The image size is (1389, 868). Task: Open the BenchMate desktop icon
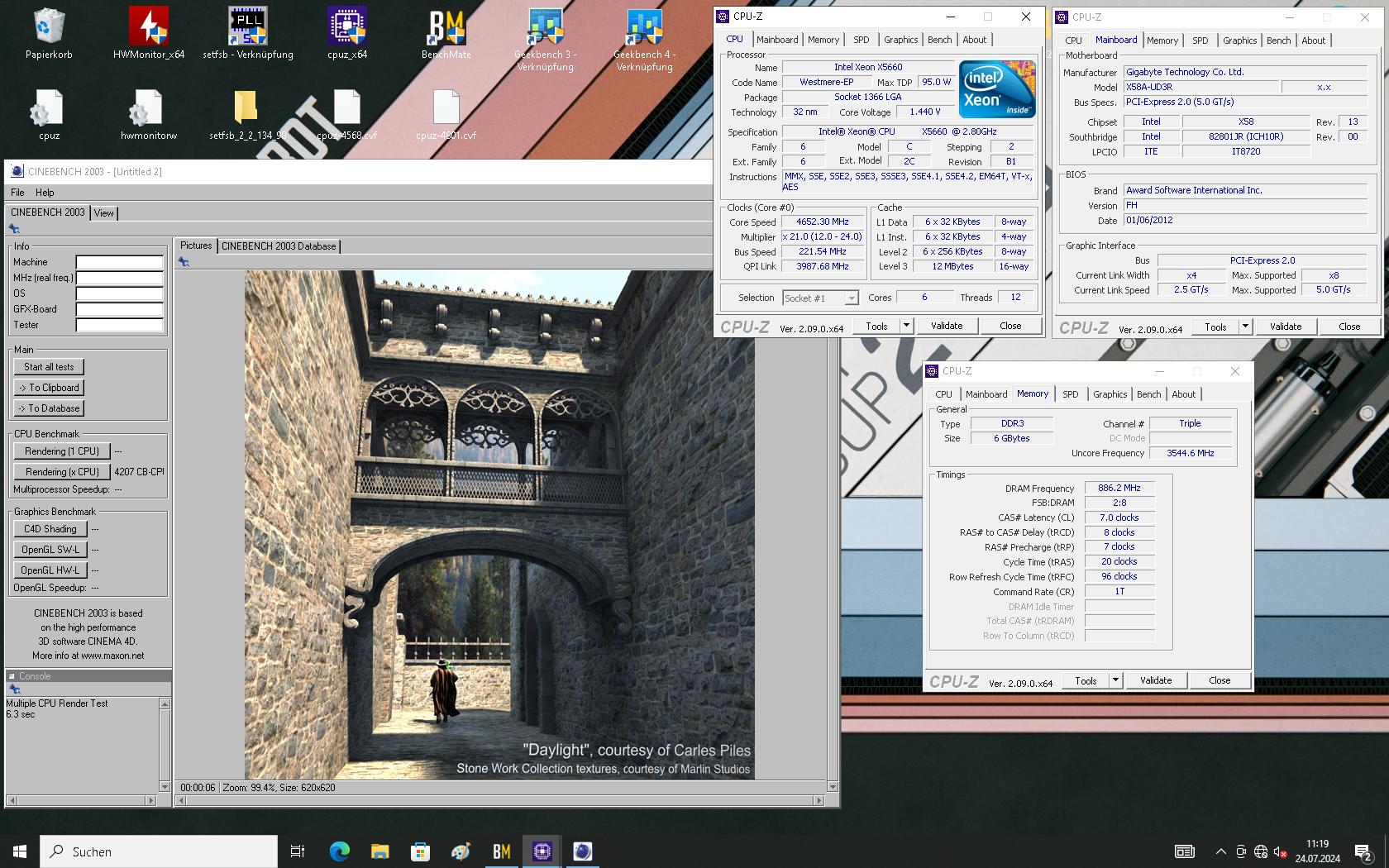tap(446, 33)
